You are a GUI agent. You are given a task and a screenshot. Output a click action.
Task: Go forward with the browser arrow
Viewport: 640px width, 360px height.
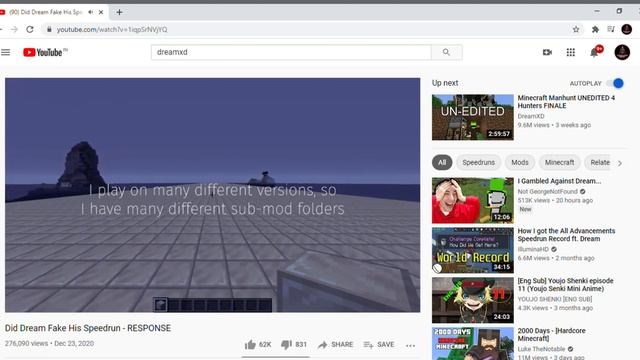pos(14,29)
